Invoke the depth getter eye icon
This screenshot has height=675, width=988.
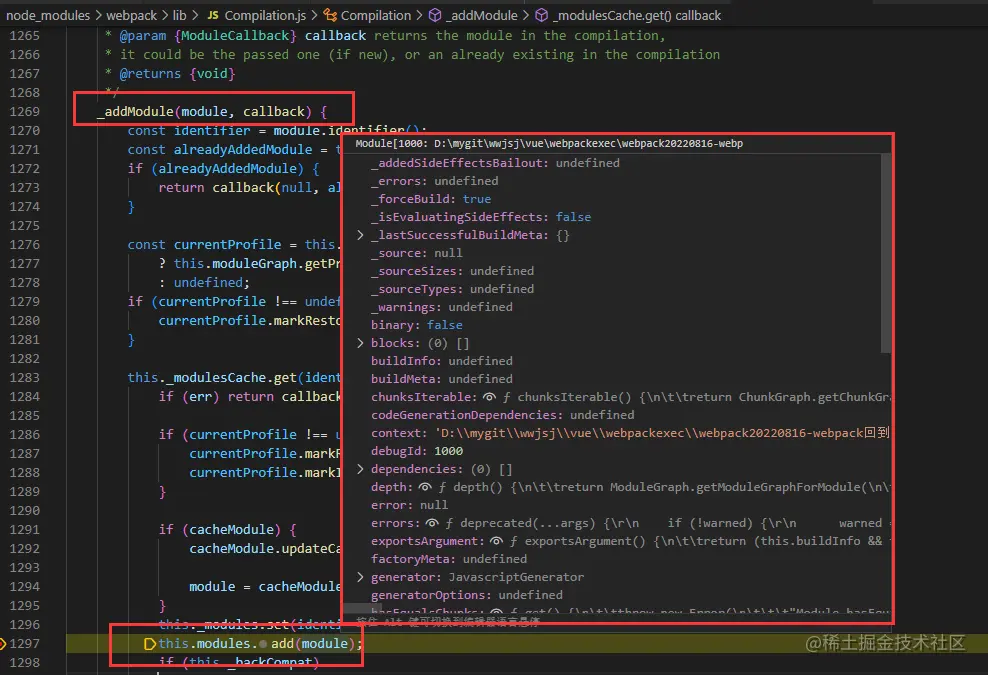(425, 487)
